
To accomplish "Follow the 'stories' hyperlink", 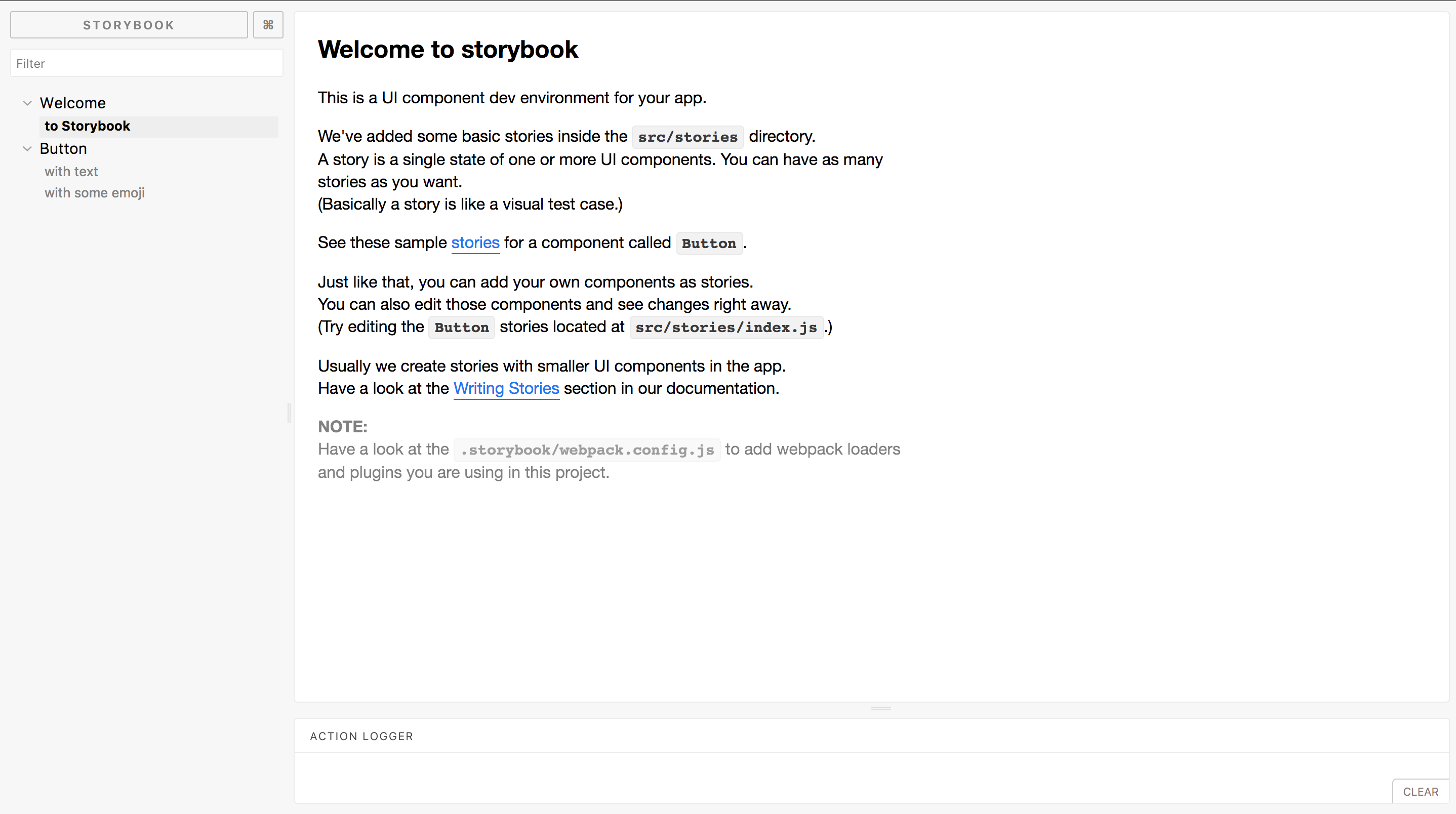I will point(475,242).
